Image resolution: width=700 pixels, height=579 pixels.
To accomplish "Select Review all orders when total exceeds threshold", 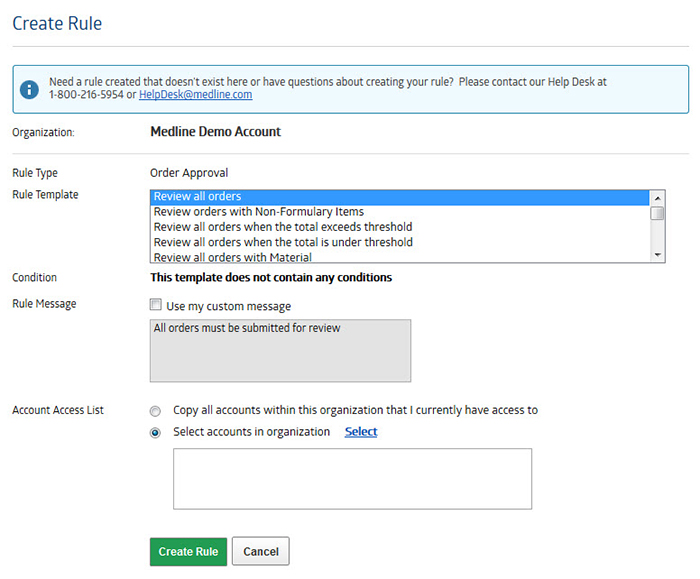I will (x=400, y=227).
